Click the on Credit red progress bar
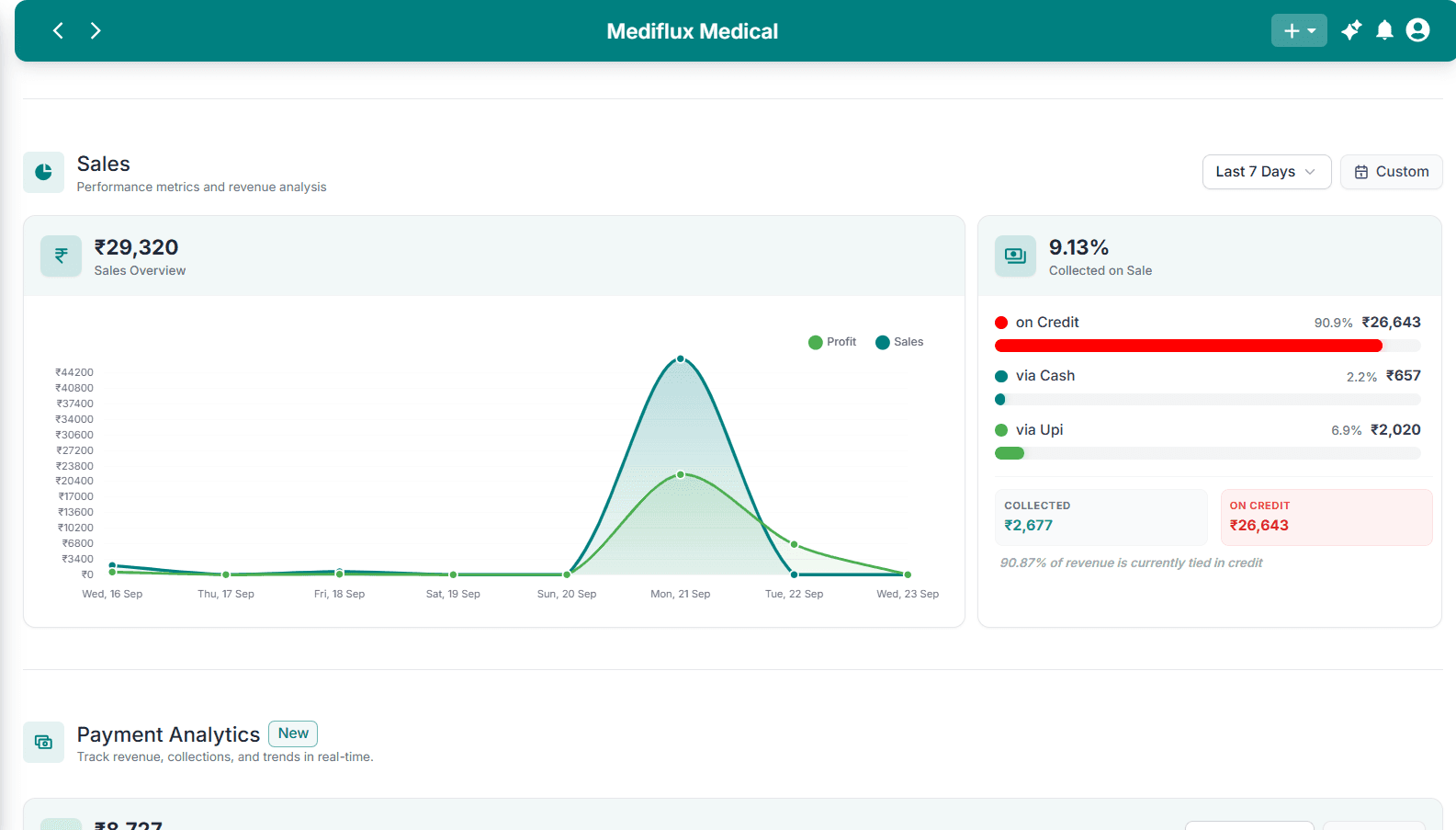The image size is (1456, 830). tap(1207, 346)
